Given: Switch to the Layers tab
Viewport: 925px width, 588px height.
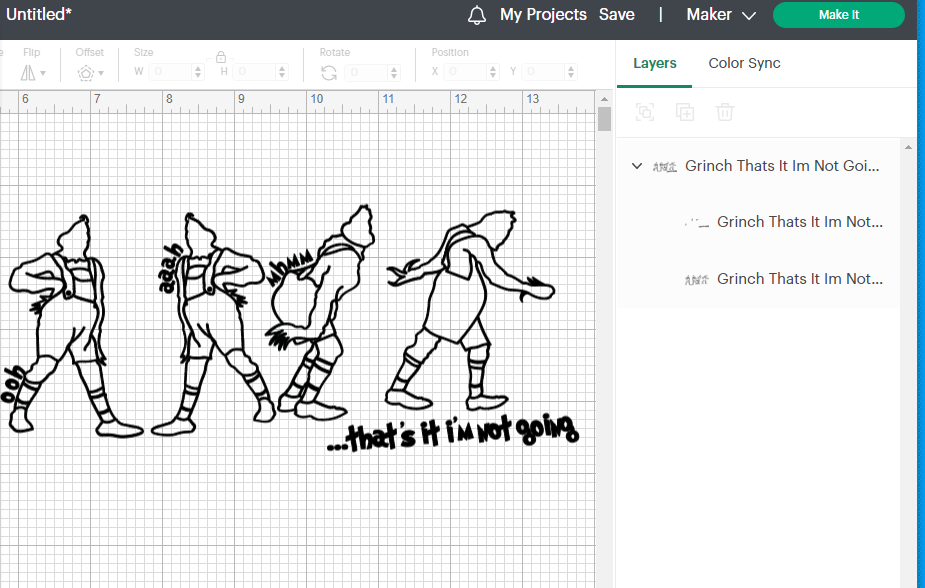Looking at the screenshot, I should pos(655,63).
